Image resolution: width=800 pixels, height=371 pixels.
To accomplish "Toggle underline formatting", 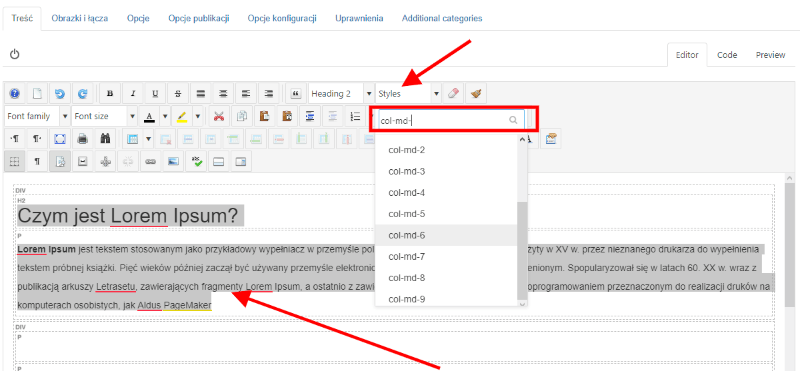I will click(155, 94).
